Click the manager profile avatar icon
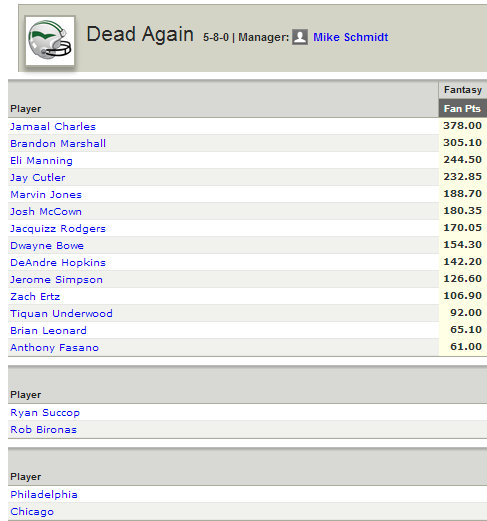The image size is (487, 521). (x=300, y=37)
